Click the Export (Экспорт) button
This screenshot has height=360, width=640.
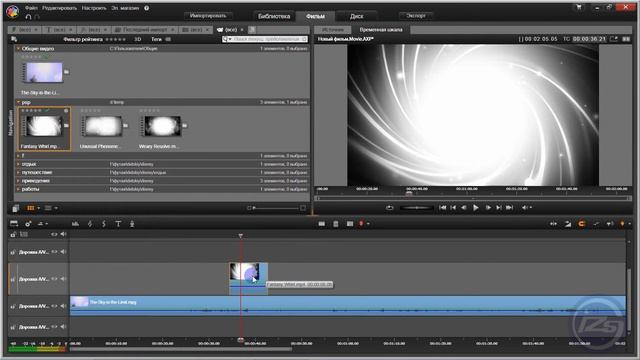pos(416,16)
